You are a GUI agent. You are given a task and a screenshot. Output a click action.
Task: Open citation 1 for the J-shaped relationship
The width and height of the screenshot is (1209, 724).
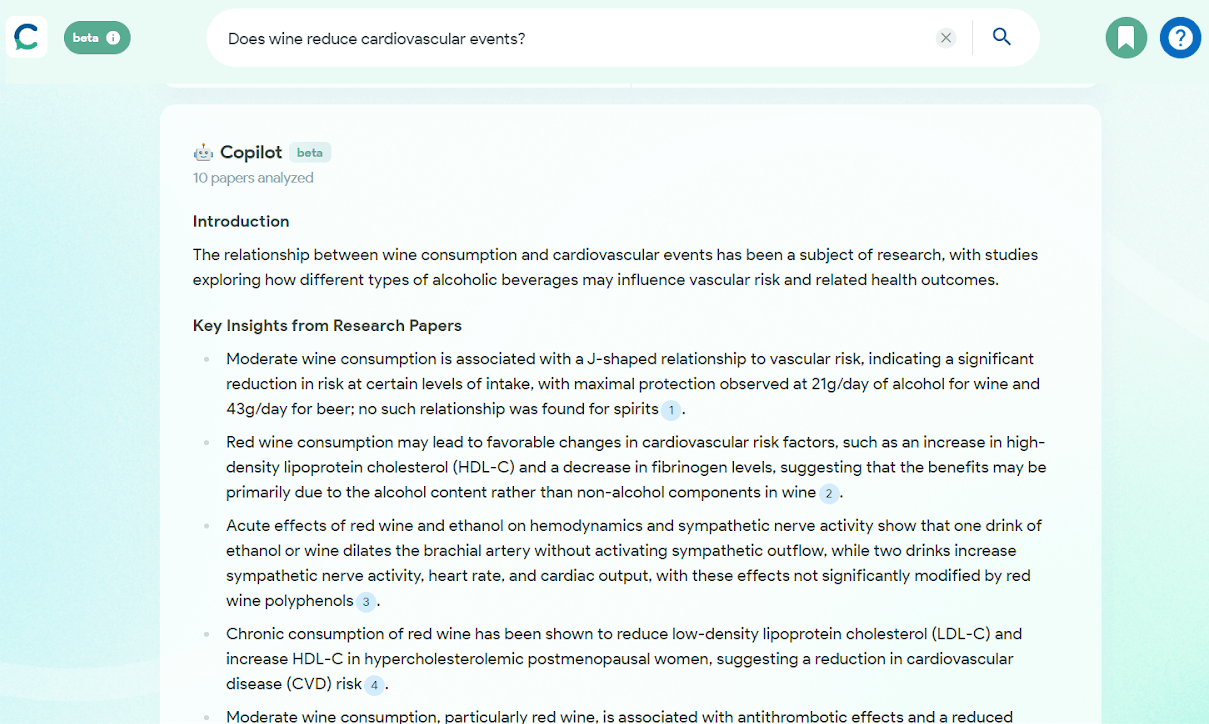click(x=671, y=410)
